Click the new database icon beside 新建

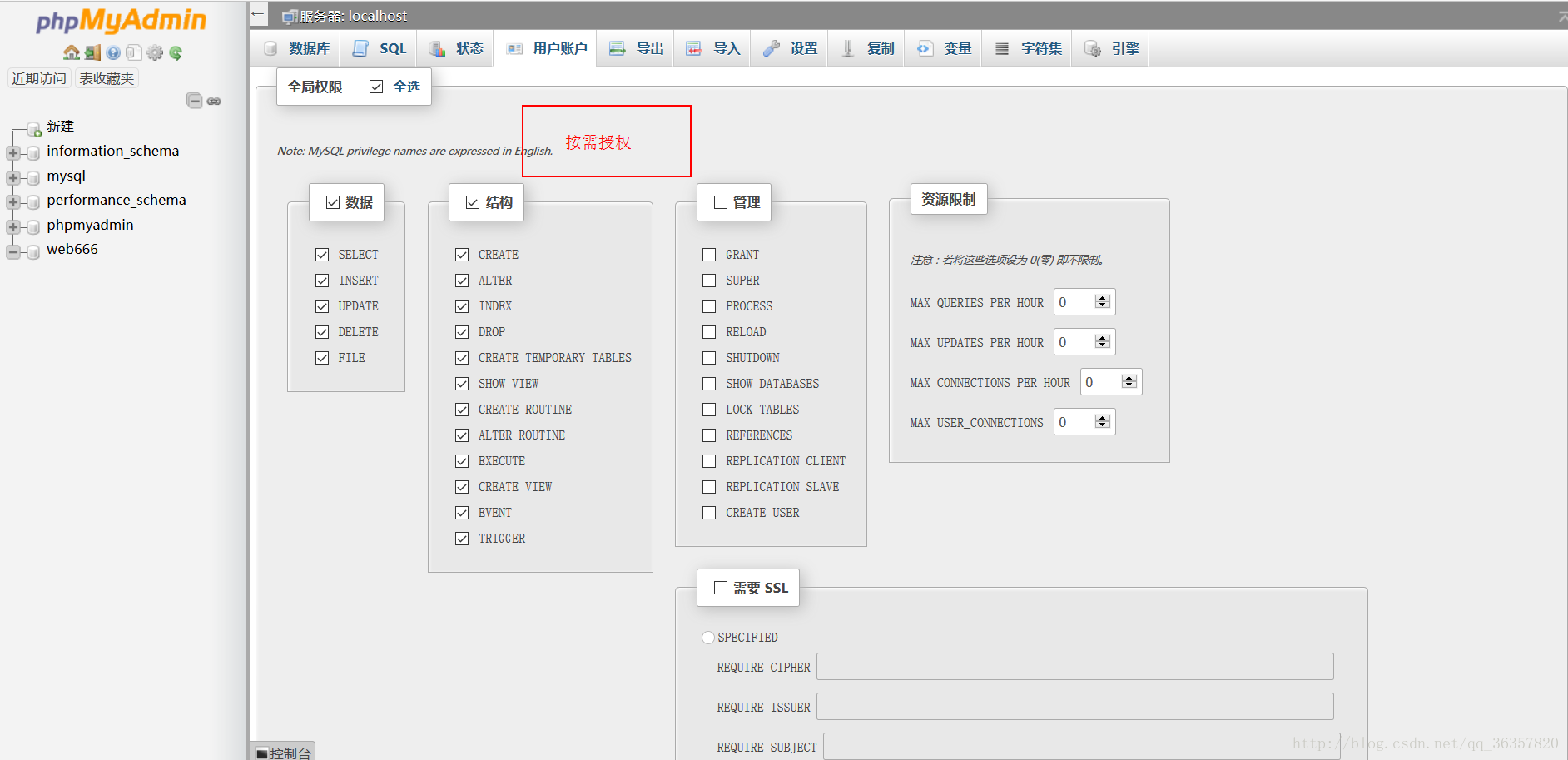[x=34, y=129]
